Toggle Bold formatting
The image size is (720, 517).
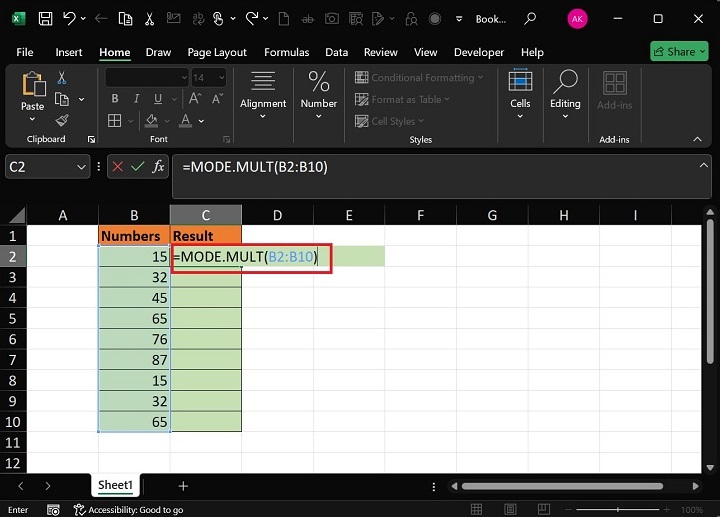pos(115,99)
